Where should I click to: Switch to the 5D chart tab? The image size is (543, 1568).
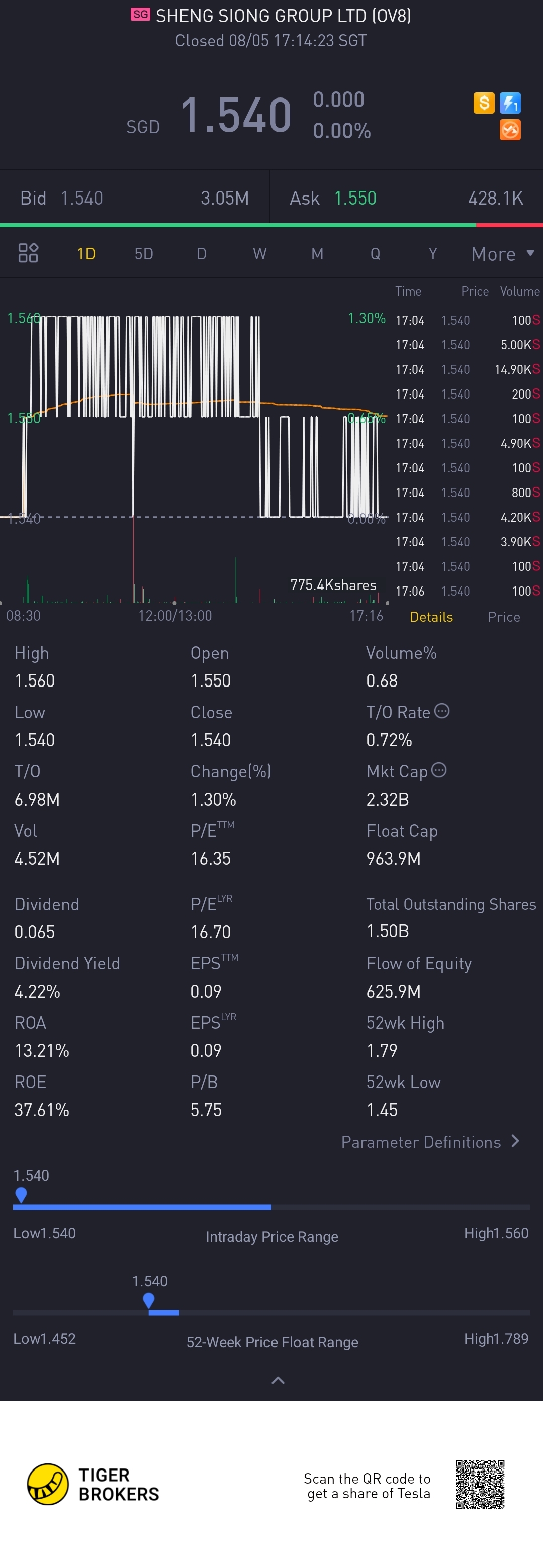tap(144, 253)
